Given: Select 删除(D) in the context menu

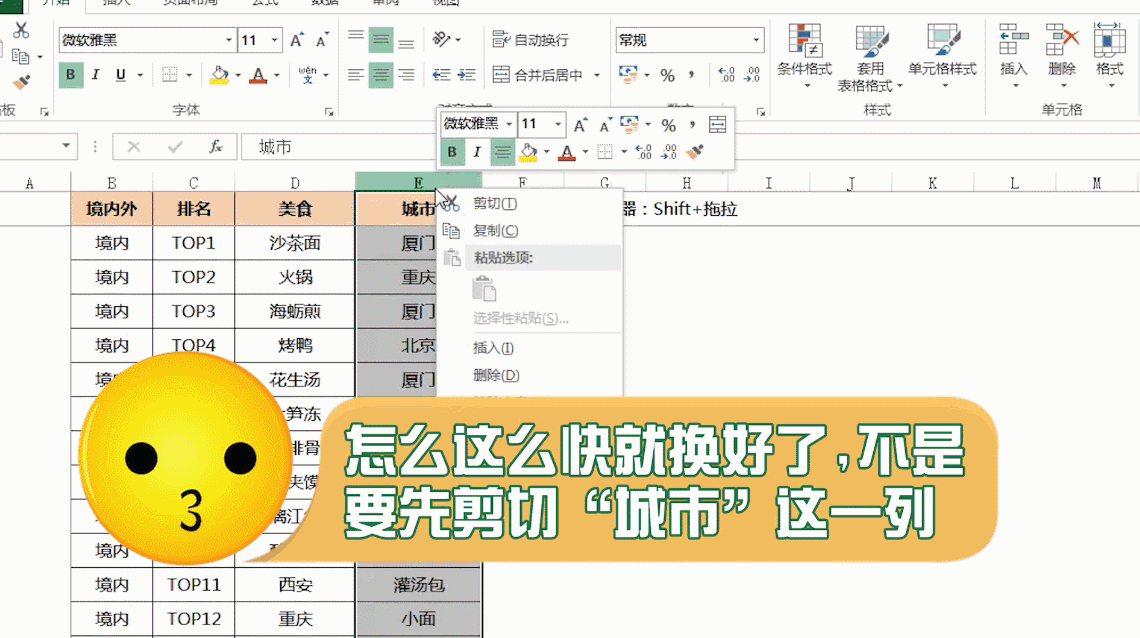Looking at the screenshot, I should pyautogui.click(x=495, y=375).
